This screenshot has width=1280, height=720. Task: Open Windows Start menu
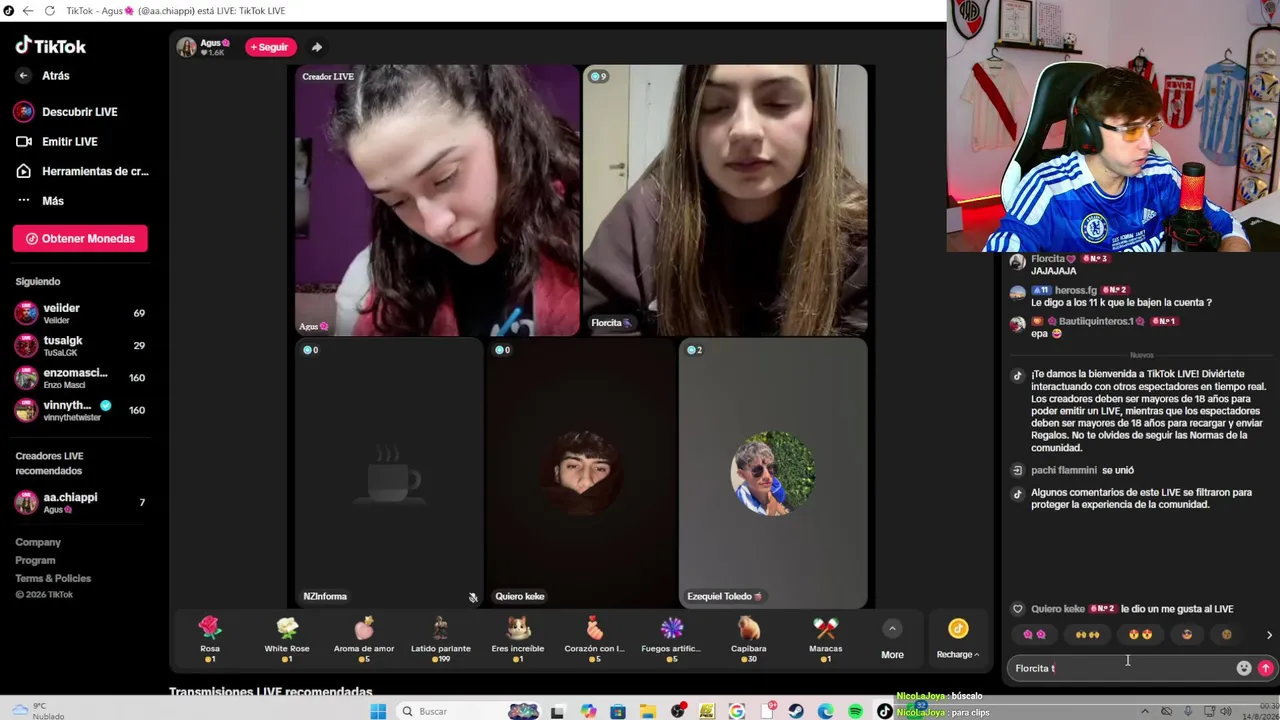[378, 711]
